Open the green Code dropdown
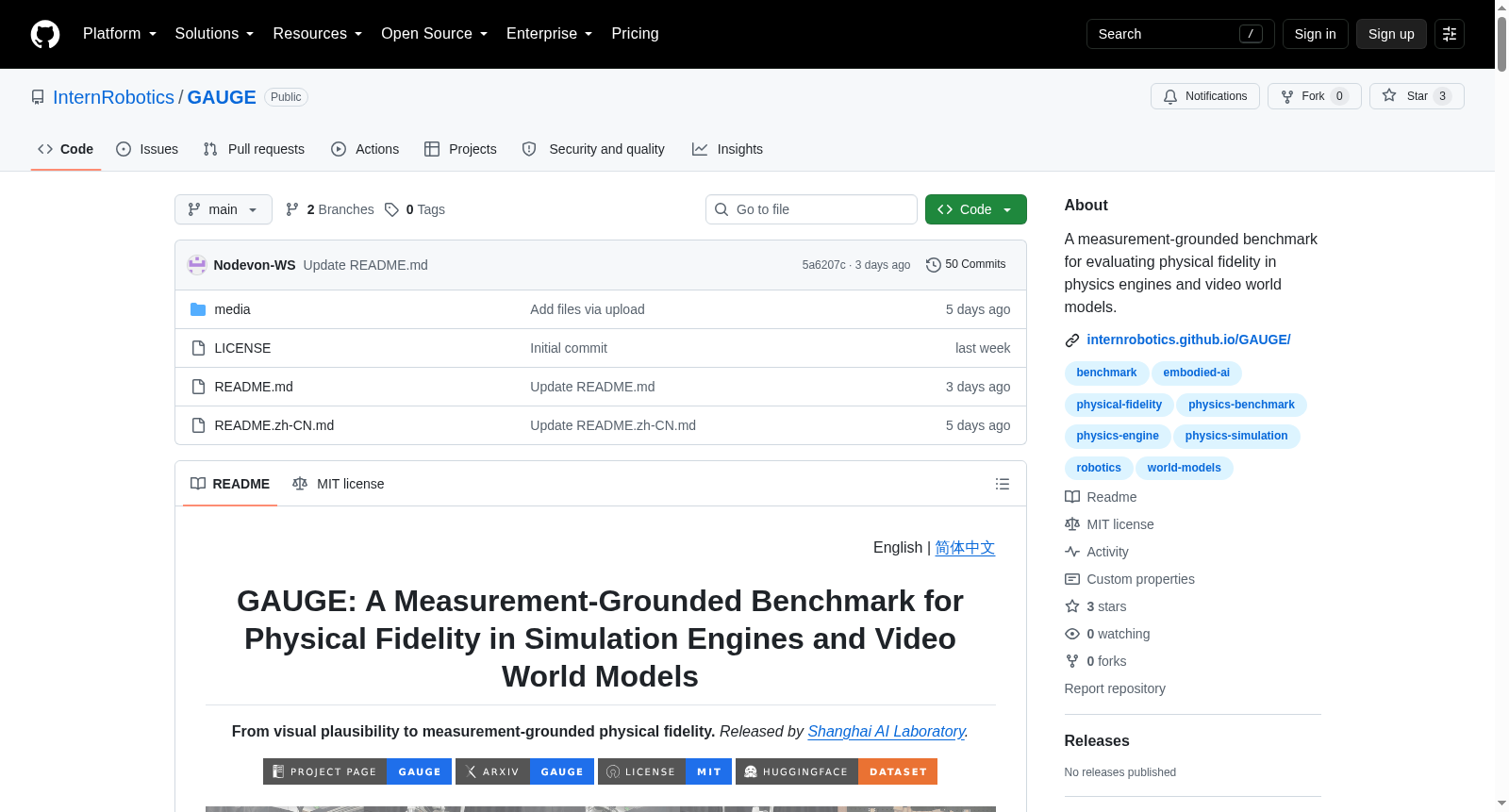This screenshot has width=1509, height=812. [975, 209]
